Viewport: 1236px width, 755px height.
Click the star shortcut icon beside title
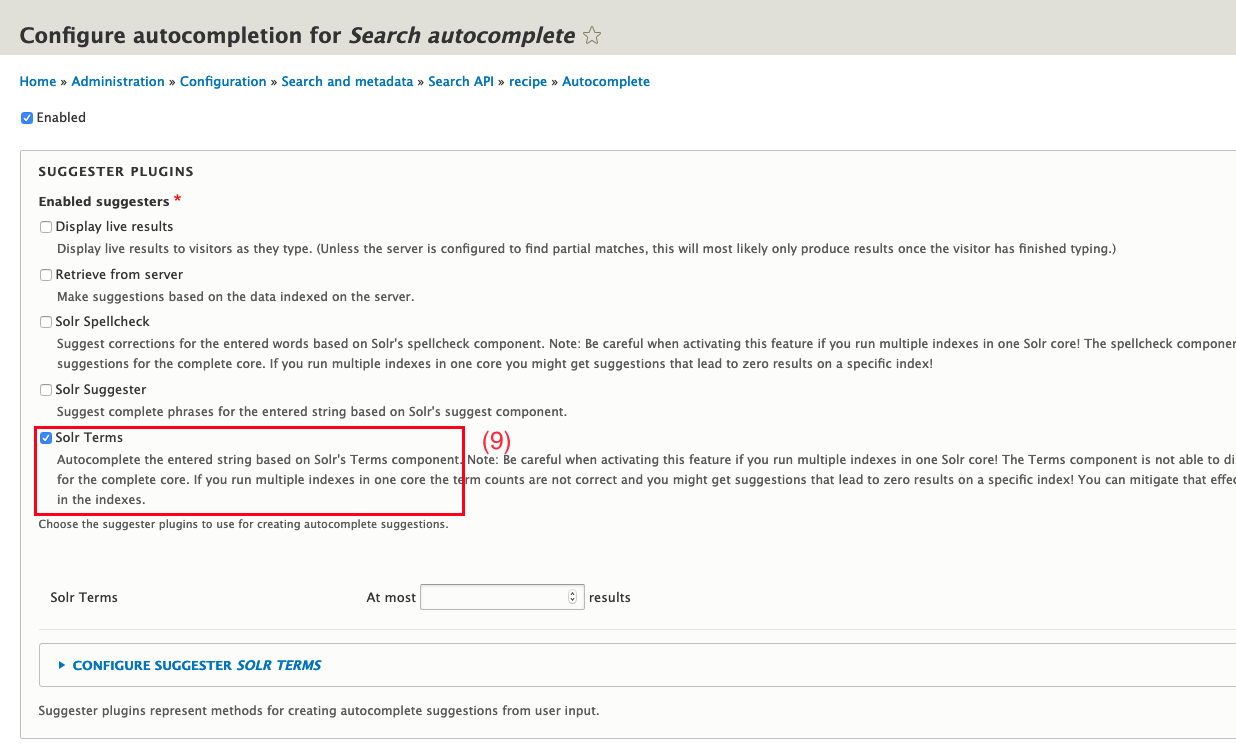coord(592,36)
